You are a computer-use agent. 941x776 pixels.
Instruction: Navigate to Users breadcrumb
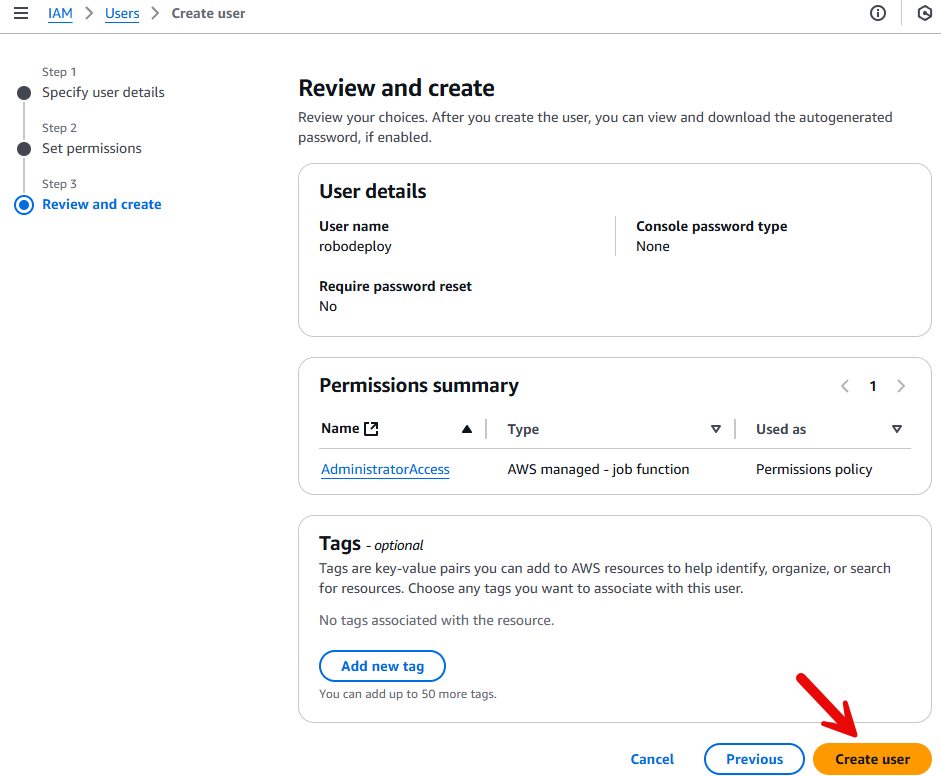(x=122, y=14)
